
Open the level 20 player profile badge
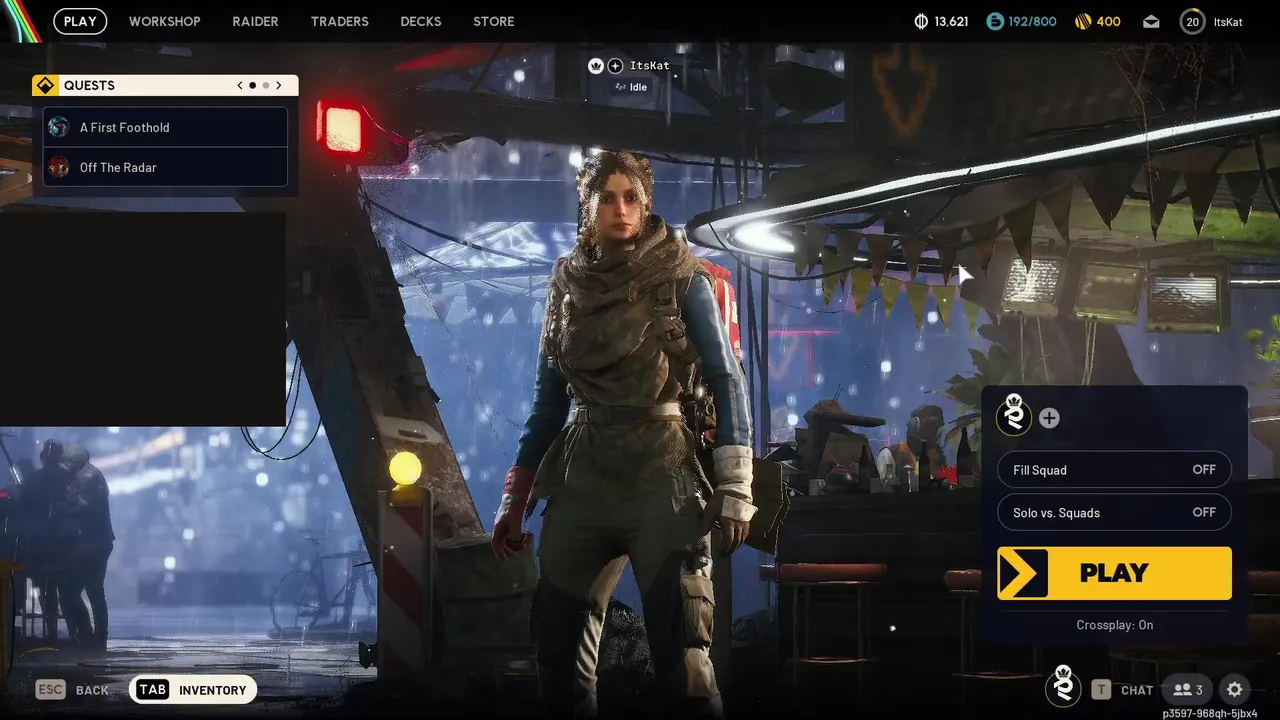pyautogui.click(x=1192, y=21)
